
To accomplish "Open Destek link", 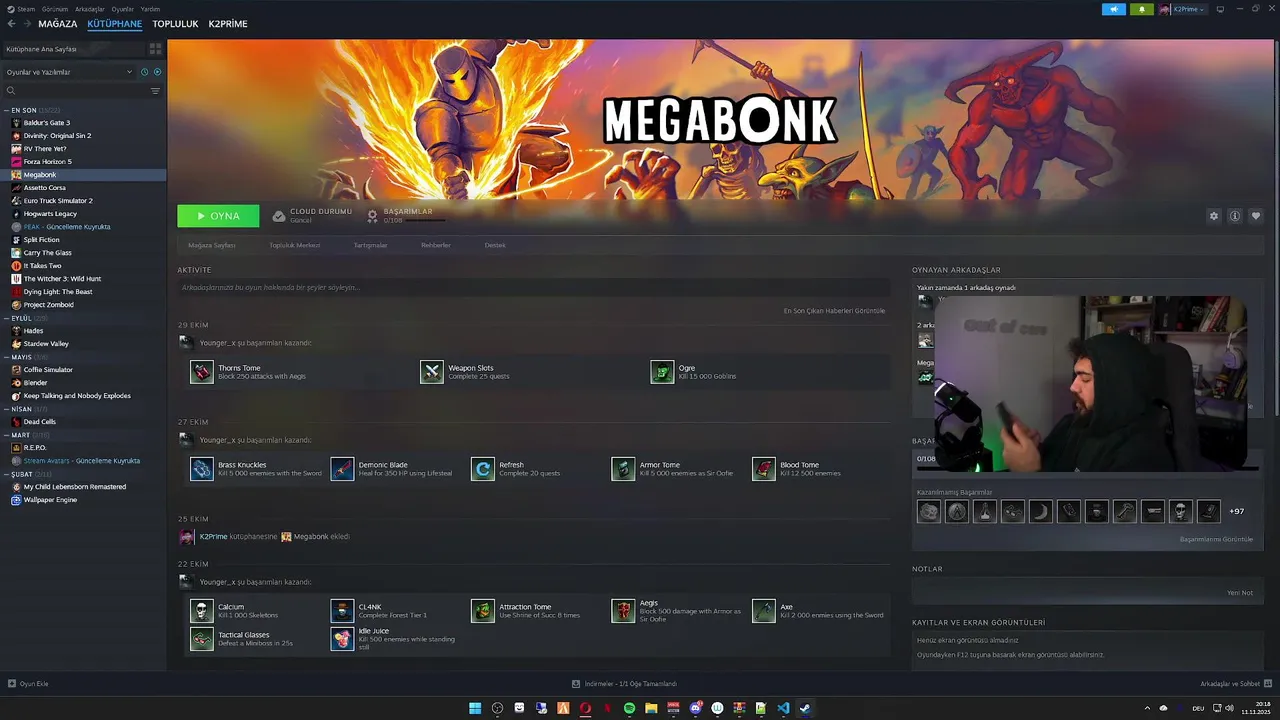I will [x=495, y=245].
